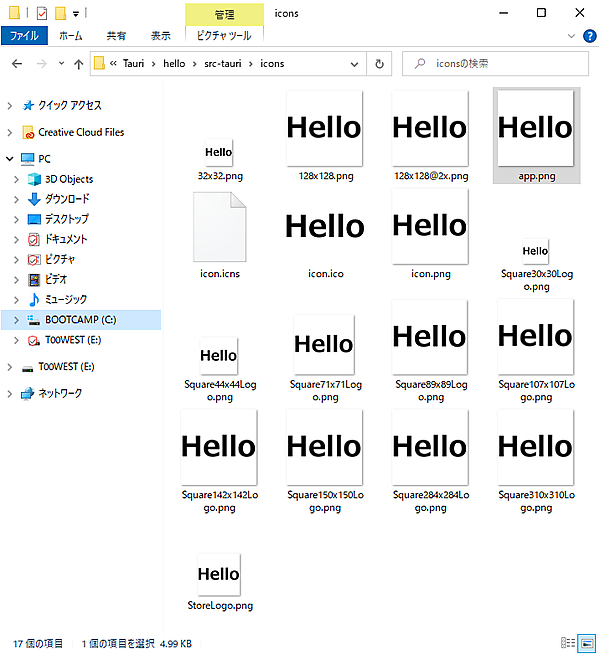Click the Up folder arrow icon

[x=78, y=63]
